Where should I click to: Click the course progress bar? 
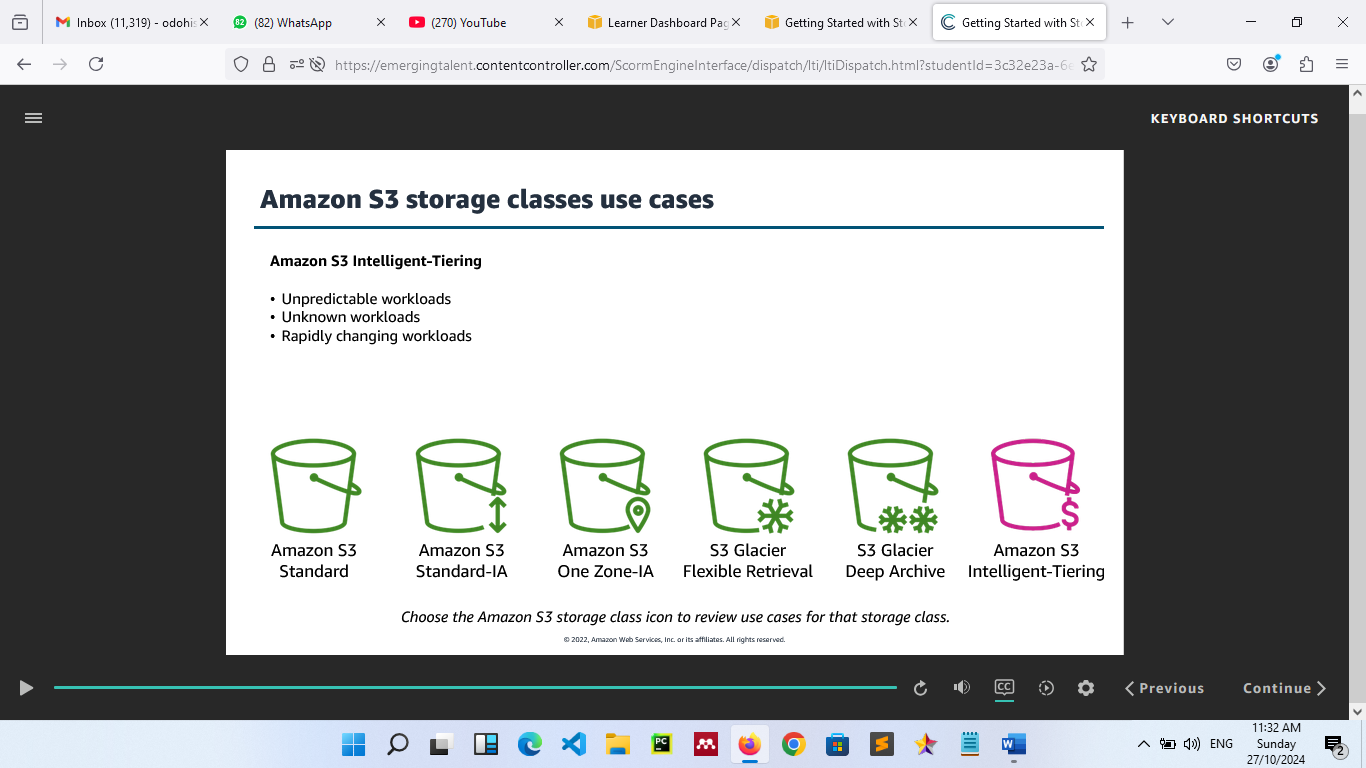click(x=475, y=688)
